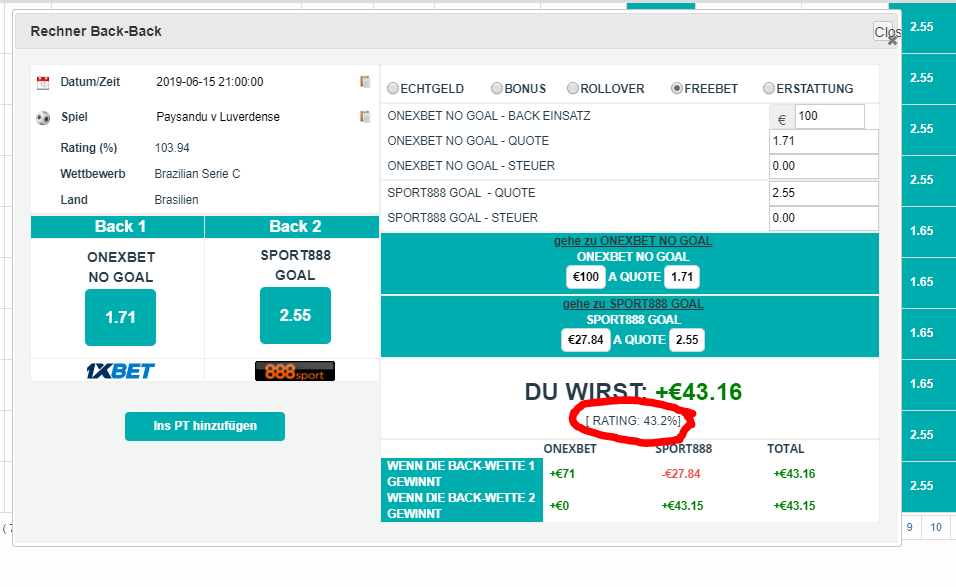Click the 1XBET bookmaker logo
Screen dimensions: 956x587
tap(120, 371)
